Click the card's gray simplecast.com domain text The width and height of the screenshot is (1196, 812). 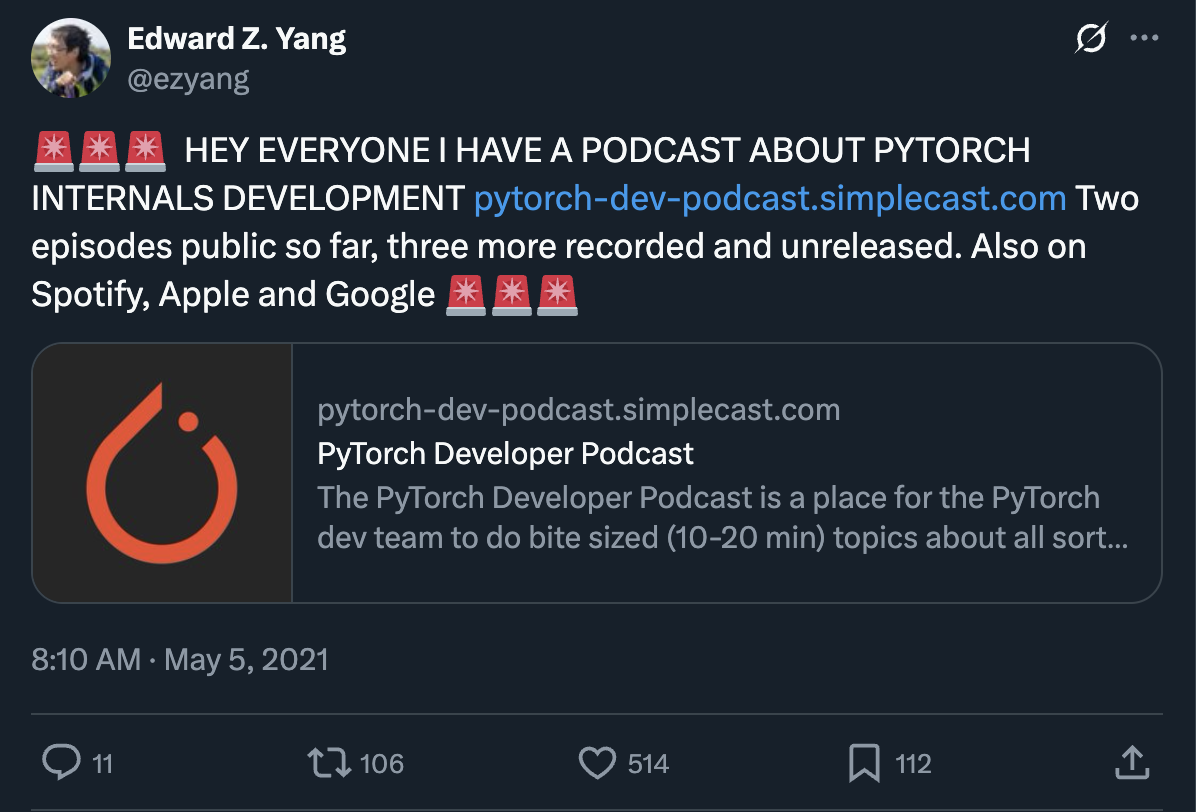(x=578, y=410)
